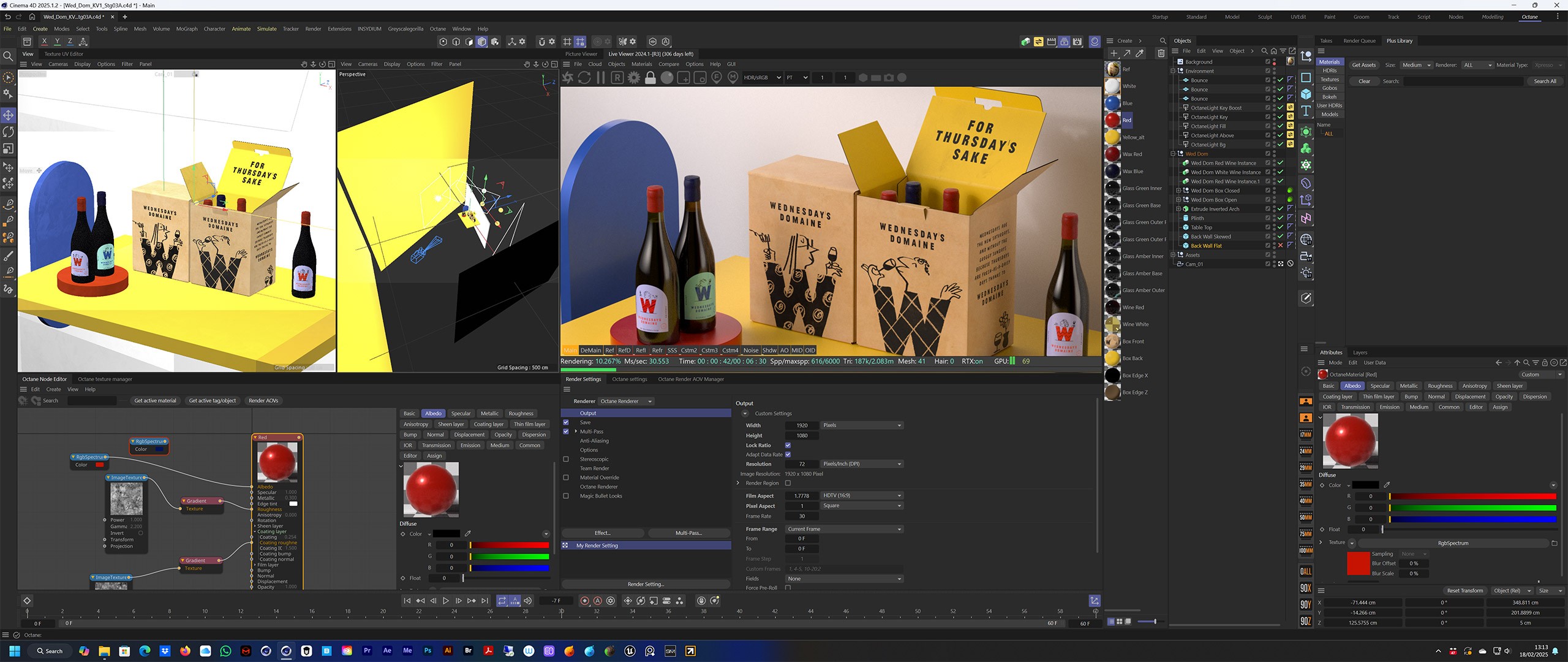Click the Record Active Objects icon
The height and width of the screenshot is (662, 1568).
pos(584,601)
